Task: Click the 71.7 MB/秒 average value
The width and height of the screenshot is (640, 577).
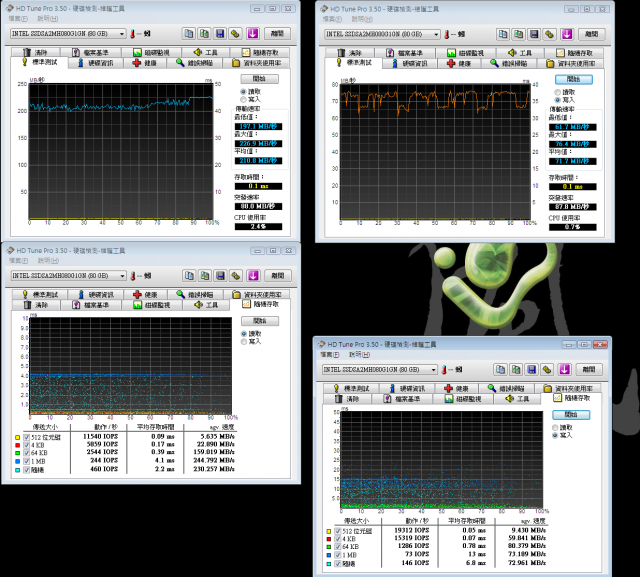Action: pyautogui.click(x=573, y=162)
